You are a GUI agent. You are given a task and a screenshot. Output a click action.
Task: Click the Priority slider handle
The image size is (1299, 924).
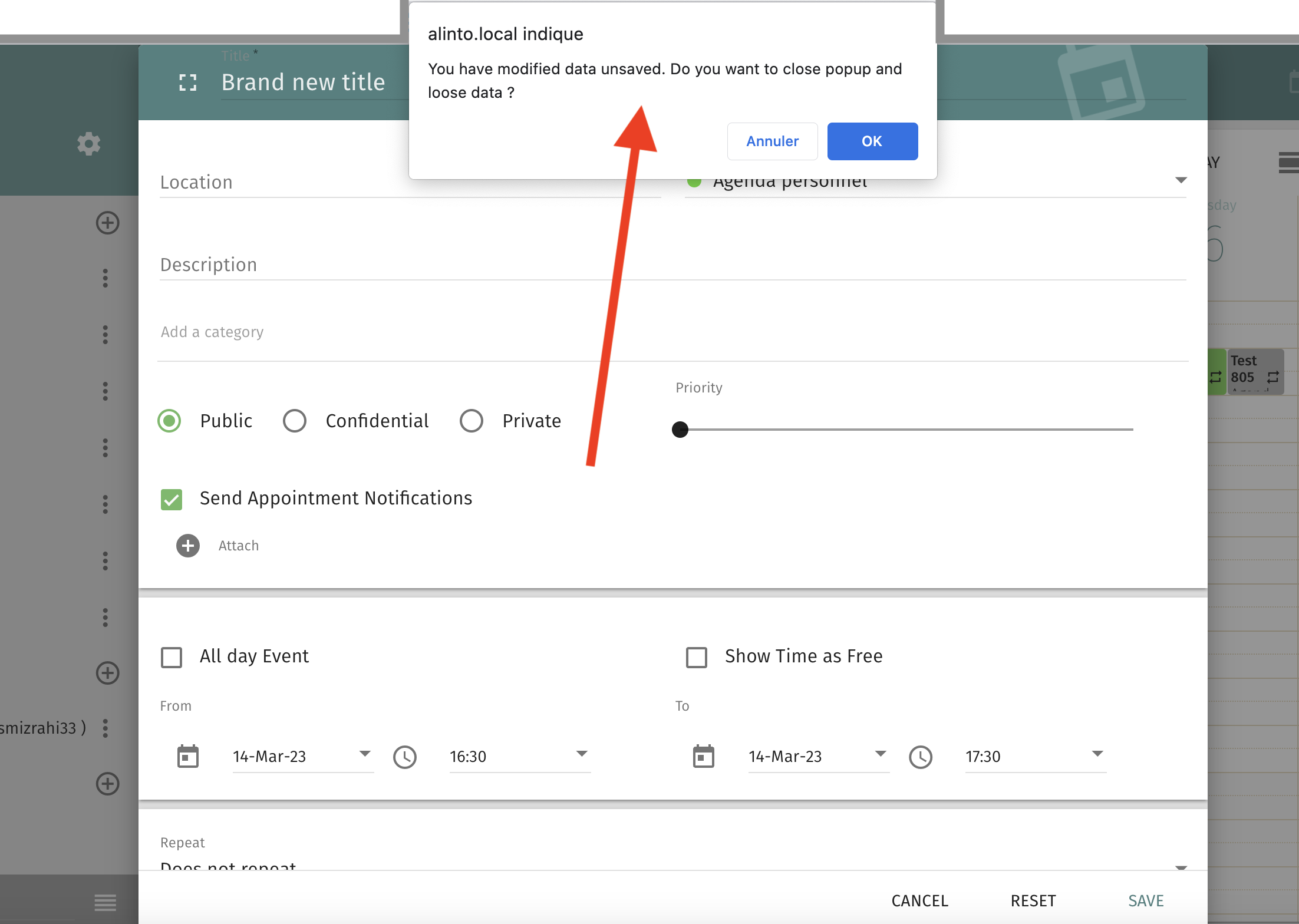(x=680, y=430)
